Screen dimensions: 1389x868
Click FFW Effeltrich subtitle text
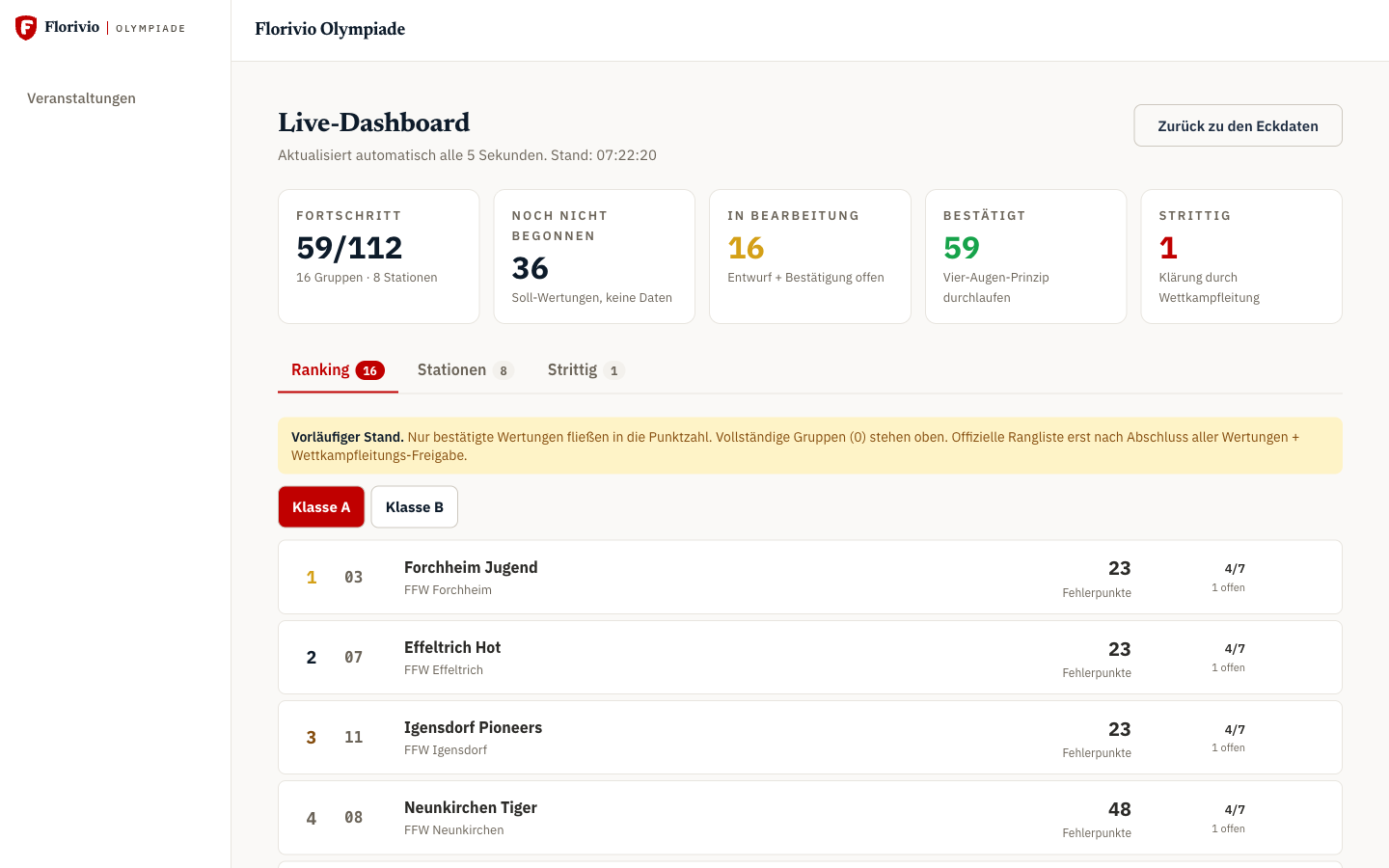point(444,670)
